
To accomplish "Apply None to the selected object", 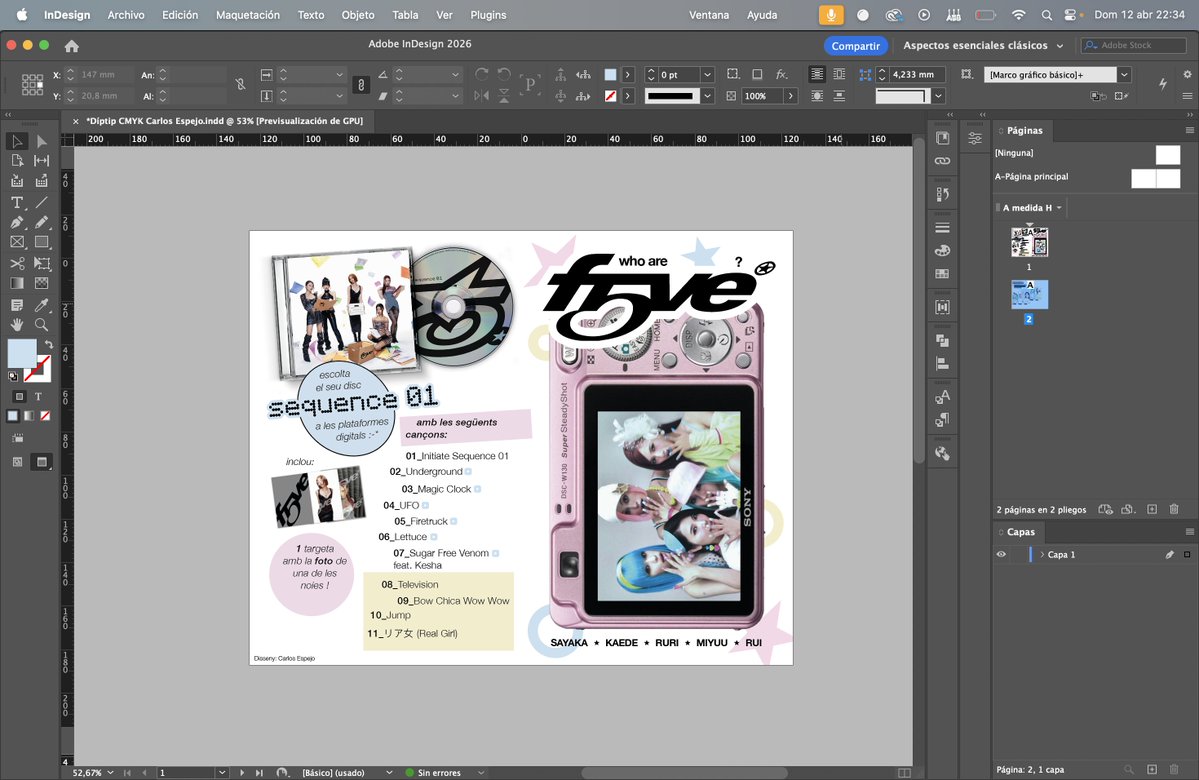I will pyautogui.click(x=45, y=416).
